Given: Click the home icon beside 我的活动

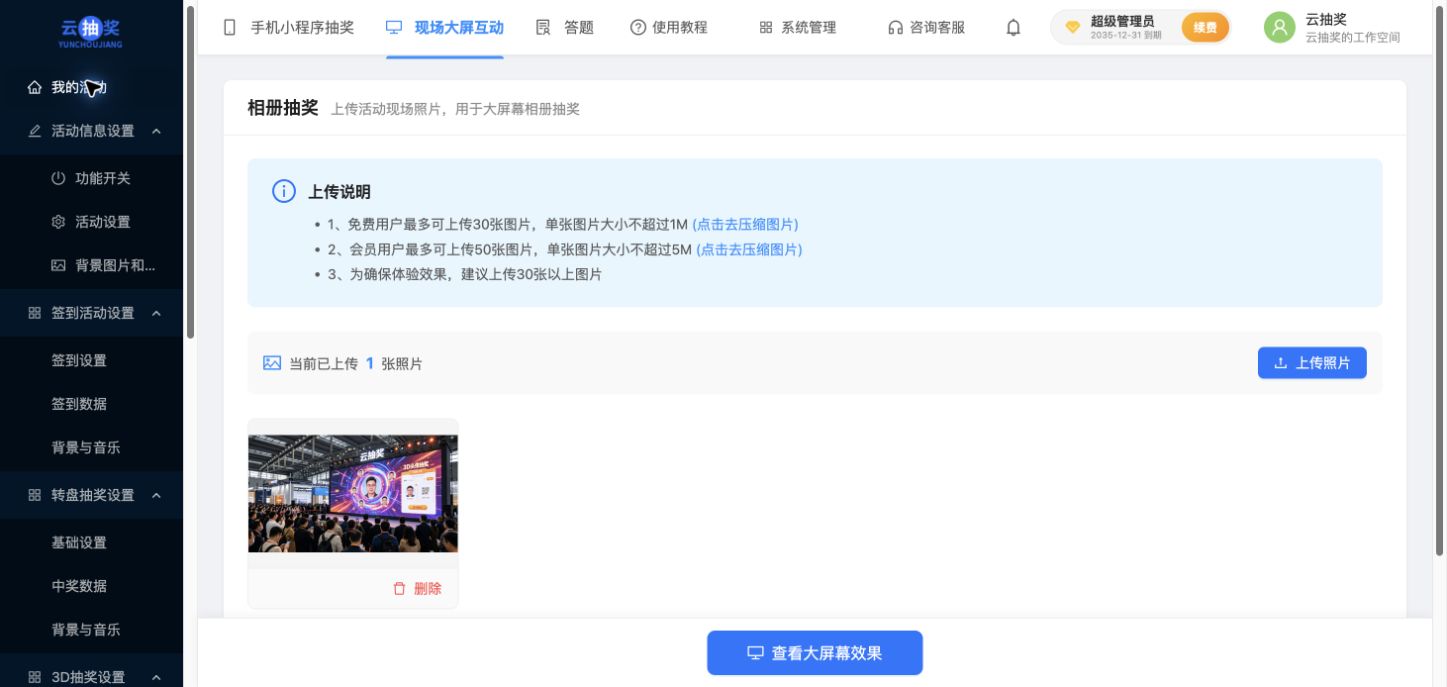Looking at the screenshot, I should [35, 88].
